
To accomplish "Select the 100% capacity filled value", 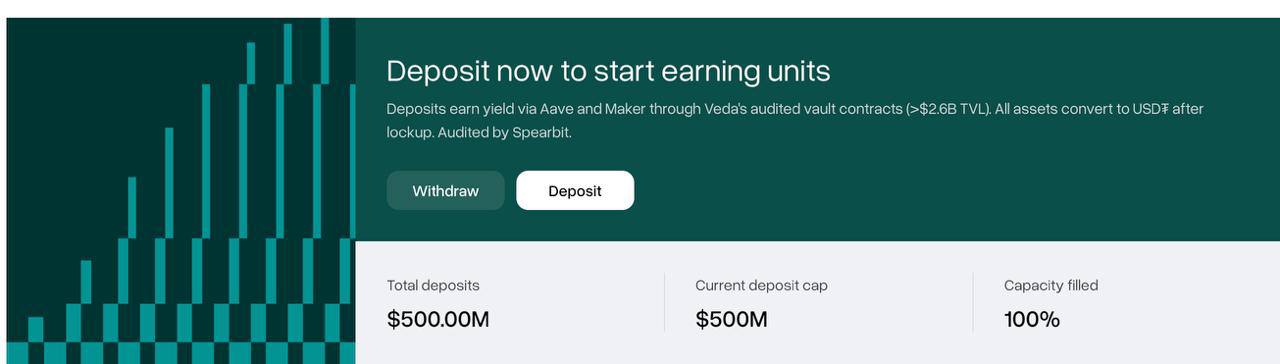I will point(1032,319).
